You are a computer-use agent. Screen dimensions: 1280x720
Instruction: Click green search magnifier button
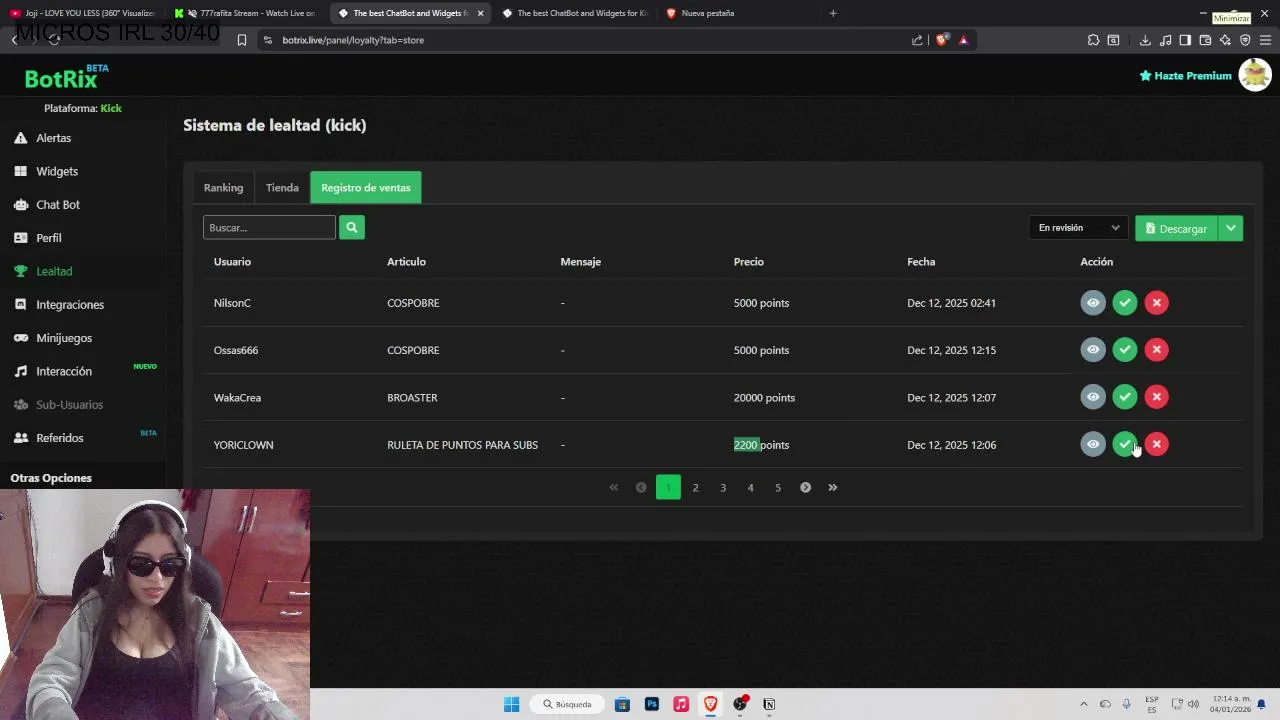352,227
